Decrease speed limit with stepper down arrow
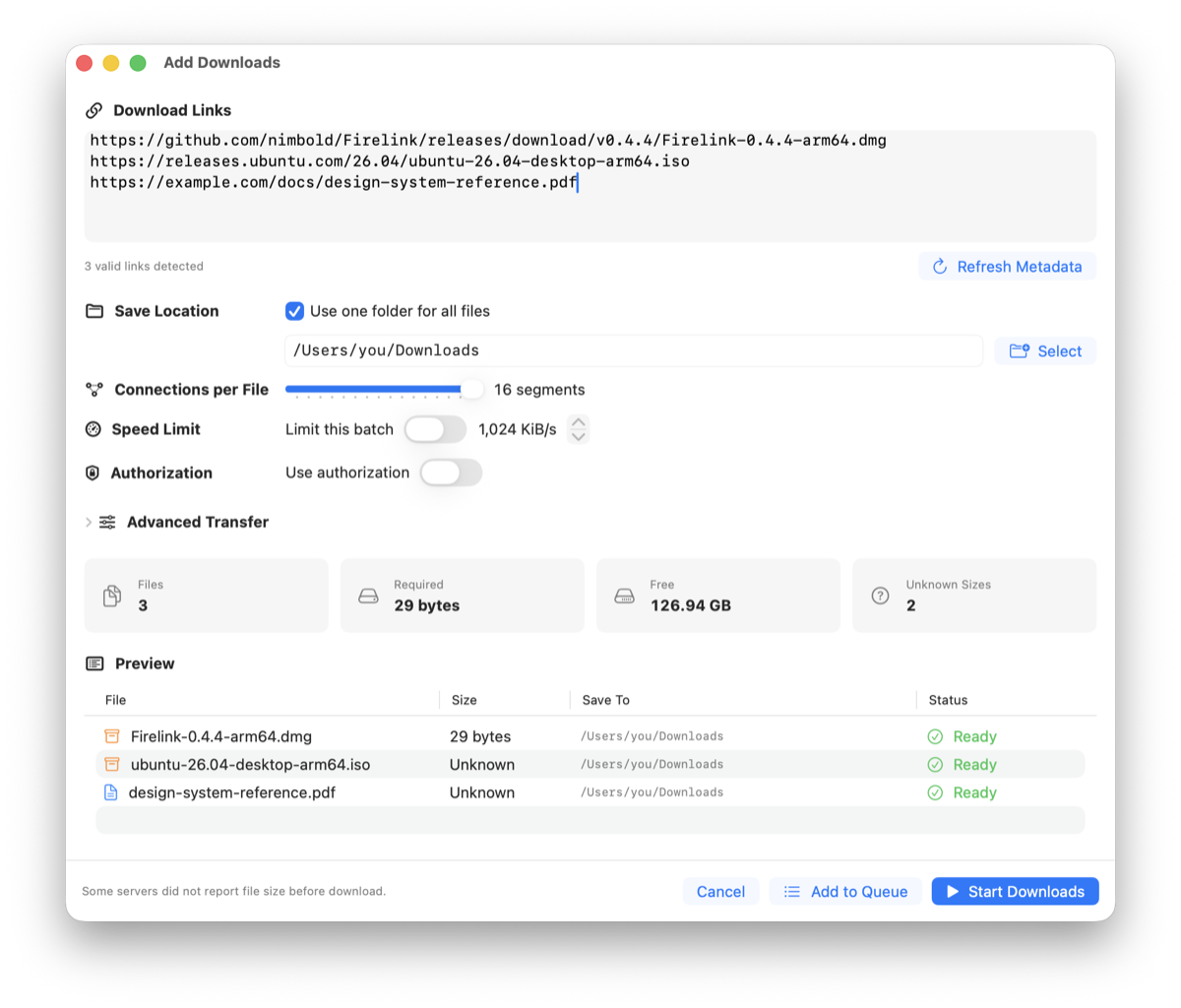 tap(579, 436)
